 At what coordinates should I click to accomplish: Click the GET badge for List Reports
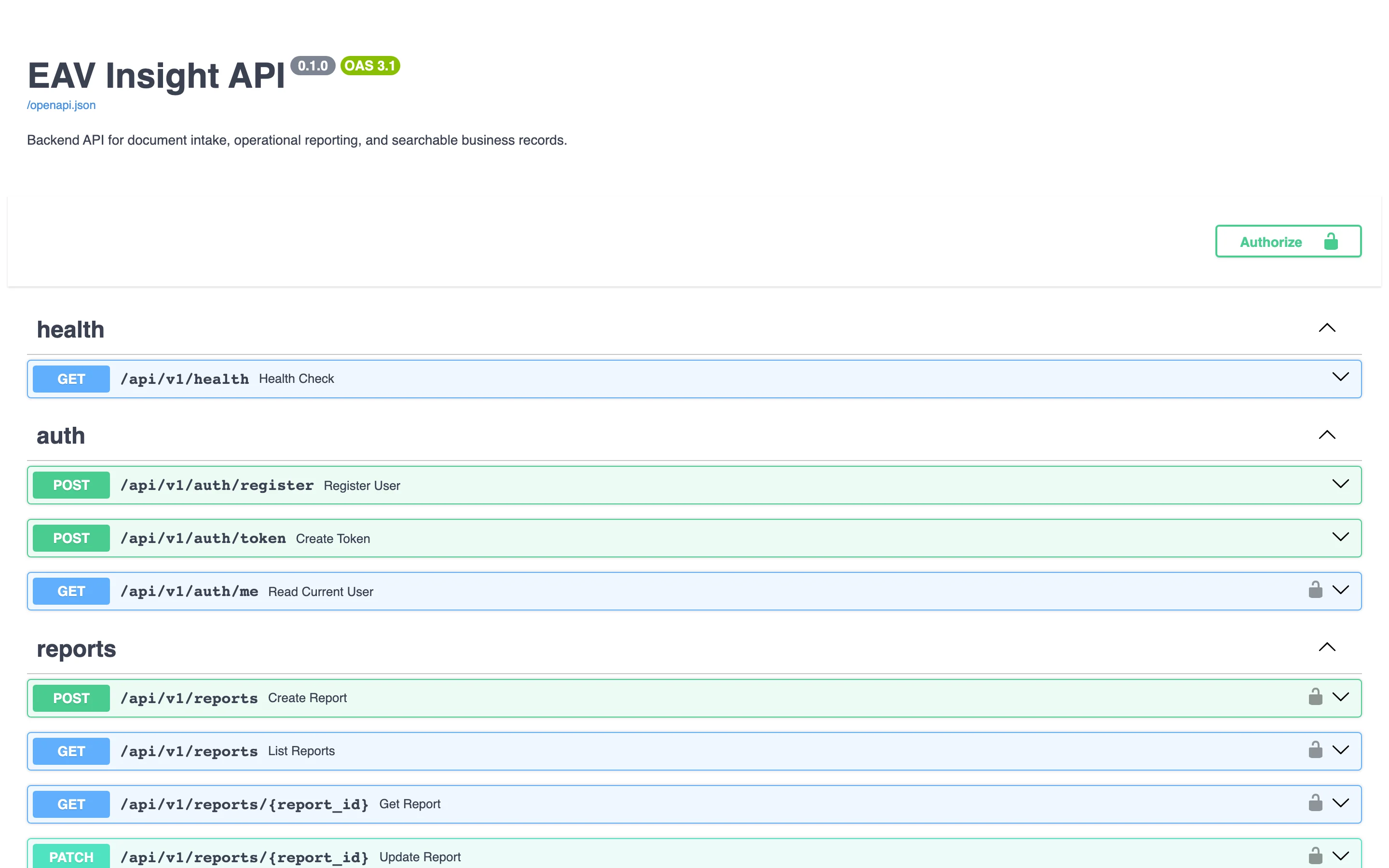[71, 751]
